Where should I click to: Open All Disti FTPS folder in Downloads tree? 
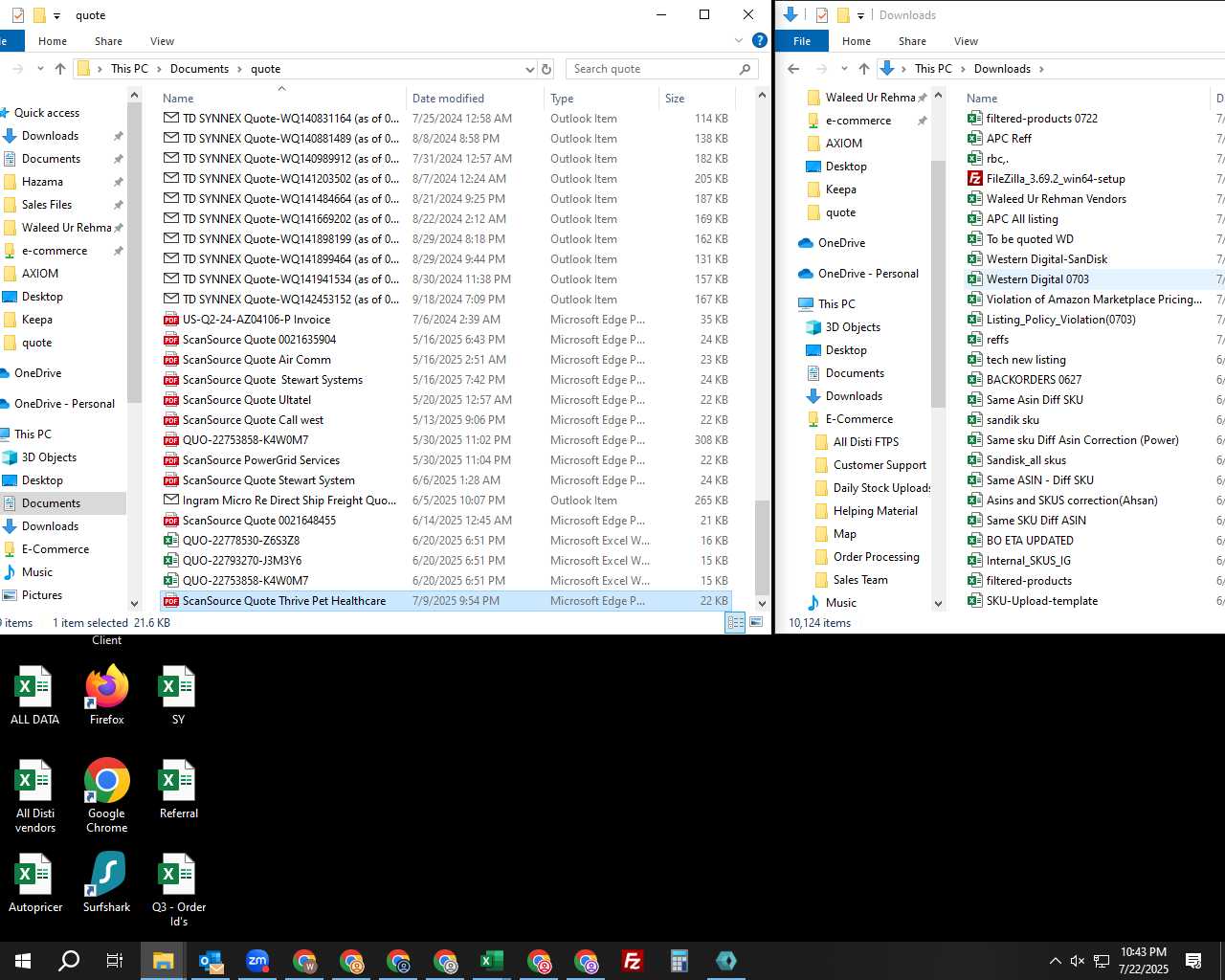click(866, 442)
